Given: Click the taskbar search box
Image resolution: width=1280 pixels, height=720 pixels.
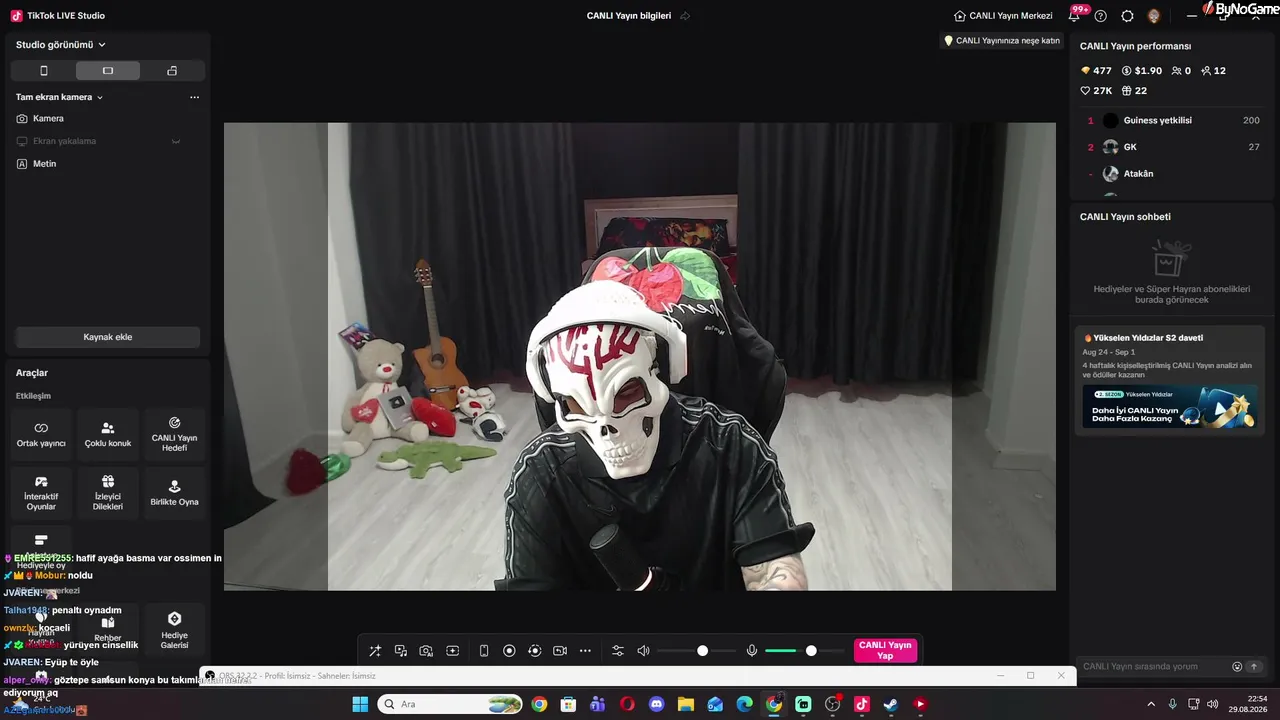Looking at the screenshot, I should click(x=450, y=704).
